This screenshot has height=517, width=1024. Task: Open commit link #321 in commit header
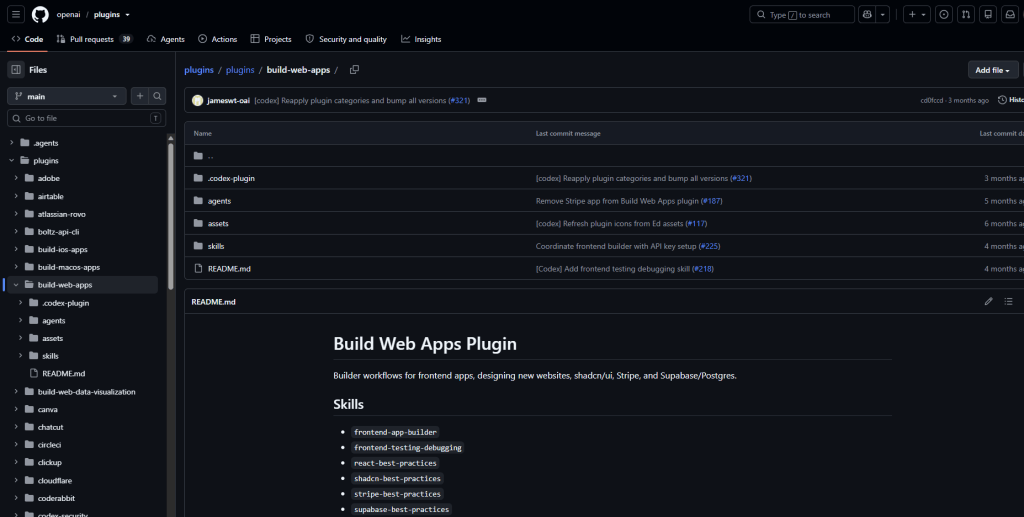[459, 101]
